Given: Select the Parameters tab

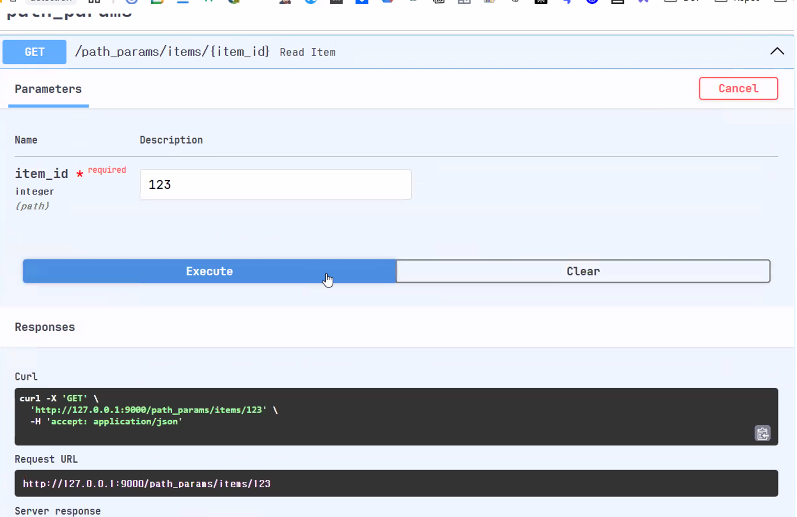Looking at the screenshot, I should 48,89.
